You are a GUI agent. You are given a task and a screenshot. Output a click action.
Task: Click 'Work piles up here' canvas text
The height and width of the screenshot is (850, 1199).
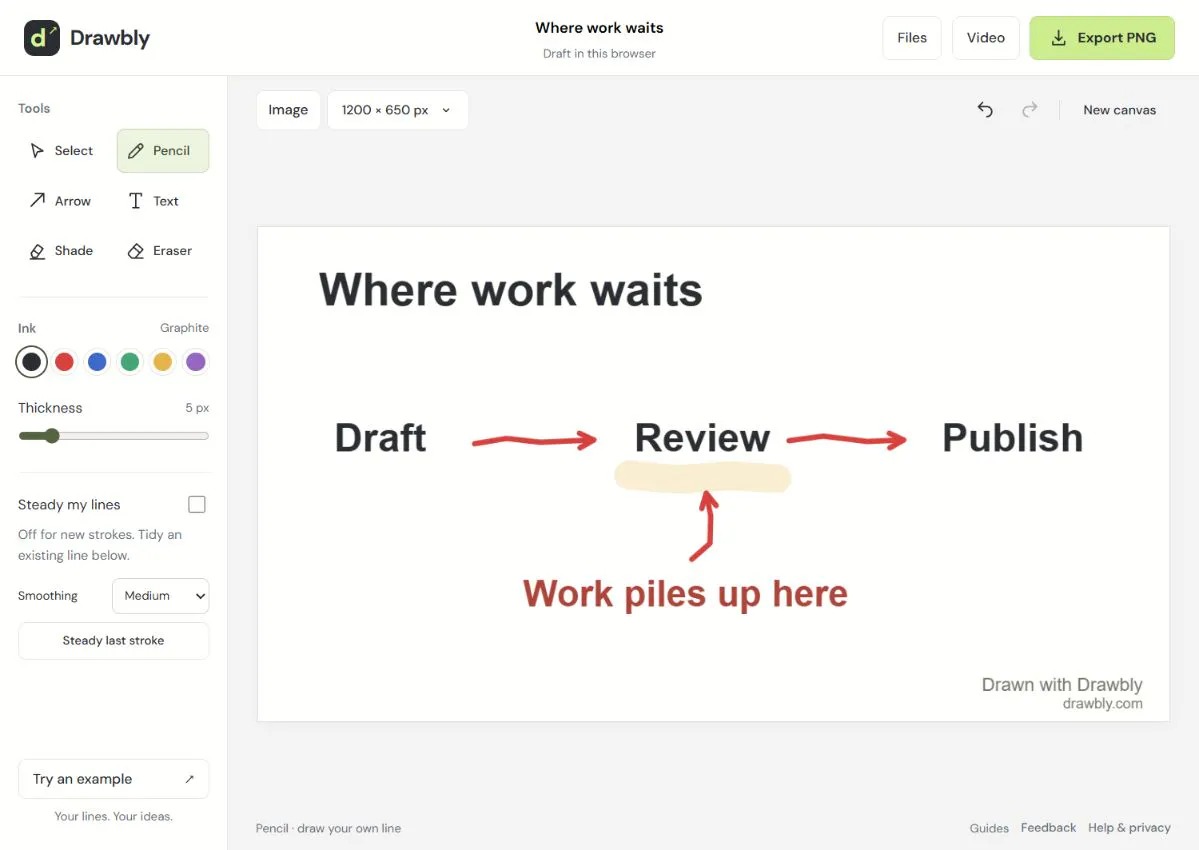[x=685, y=595]
